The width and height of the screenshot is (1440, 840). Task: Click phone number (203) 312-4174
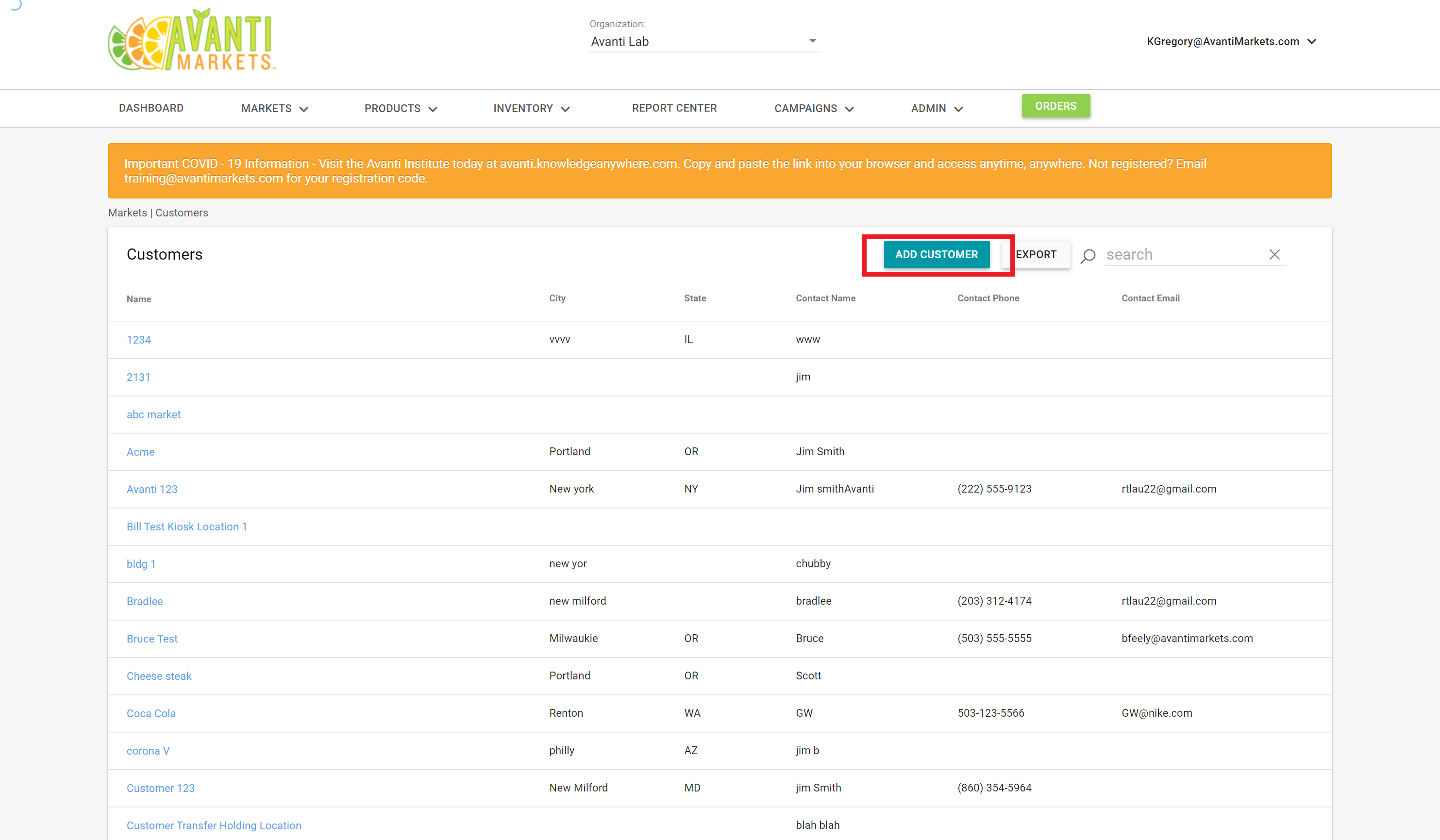(994, 601)
